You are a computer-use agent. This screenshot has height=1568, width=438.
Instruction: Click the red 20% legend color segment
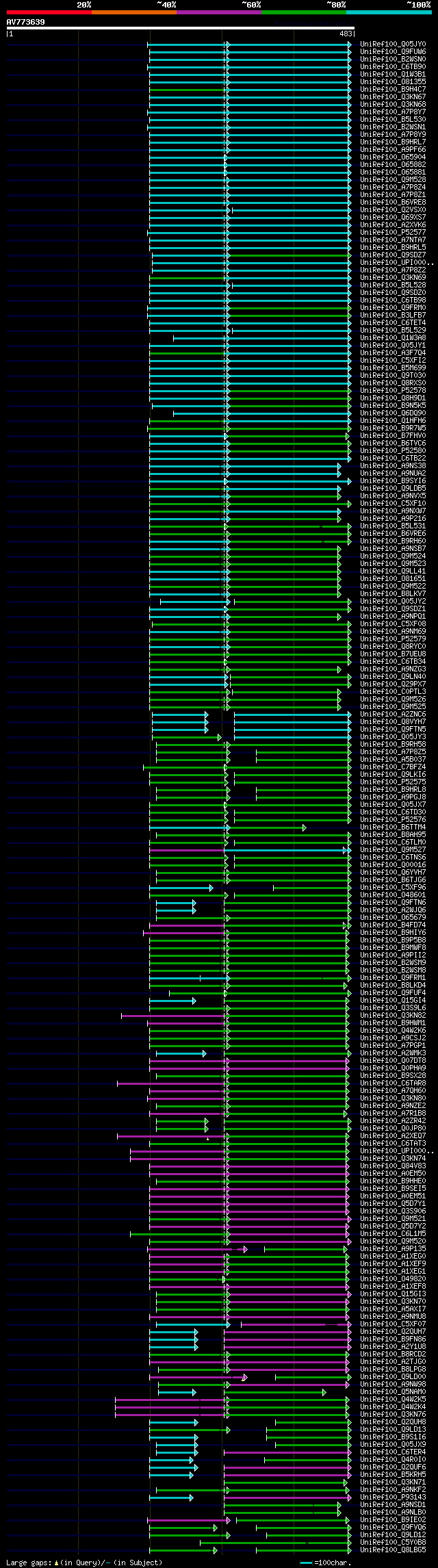[x=49, y=12]
